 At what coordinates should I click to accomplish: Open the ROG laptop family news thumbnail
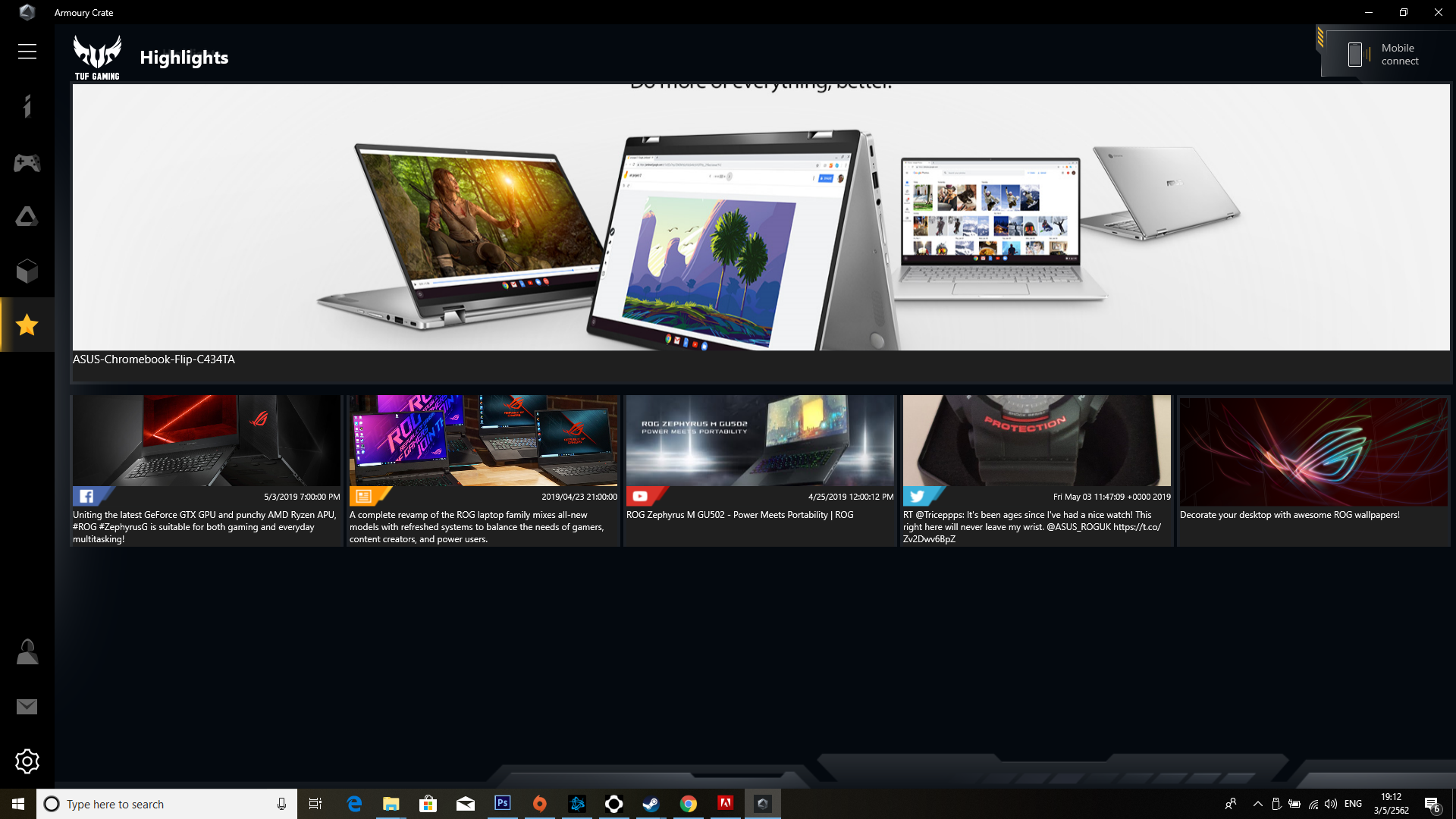click(x=483, y=441)
